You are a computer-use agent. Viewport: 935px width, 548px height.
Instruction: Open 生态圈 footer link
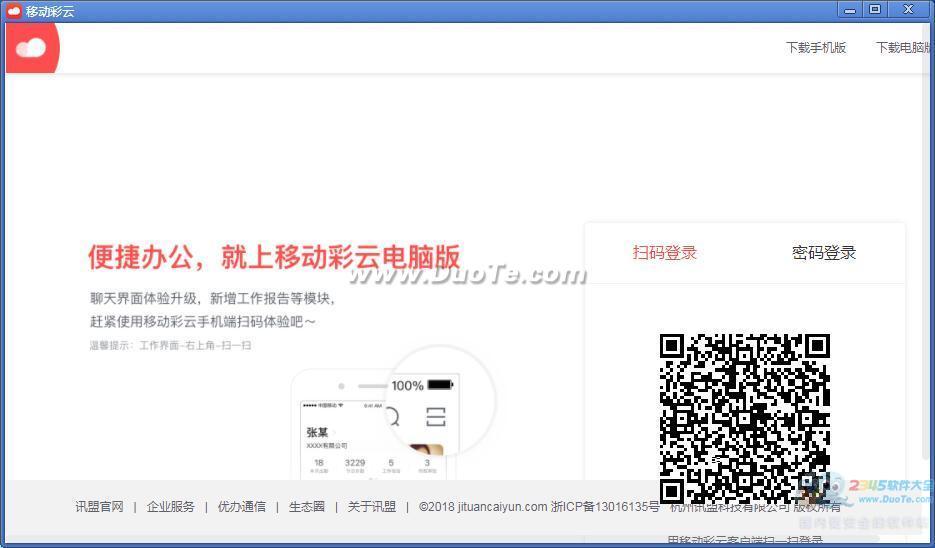[306, 507]
